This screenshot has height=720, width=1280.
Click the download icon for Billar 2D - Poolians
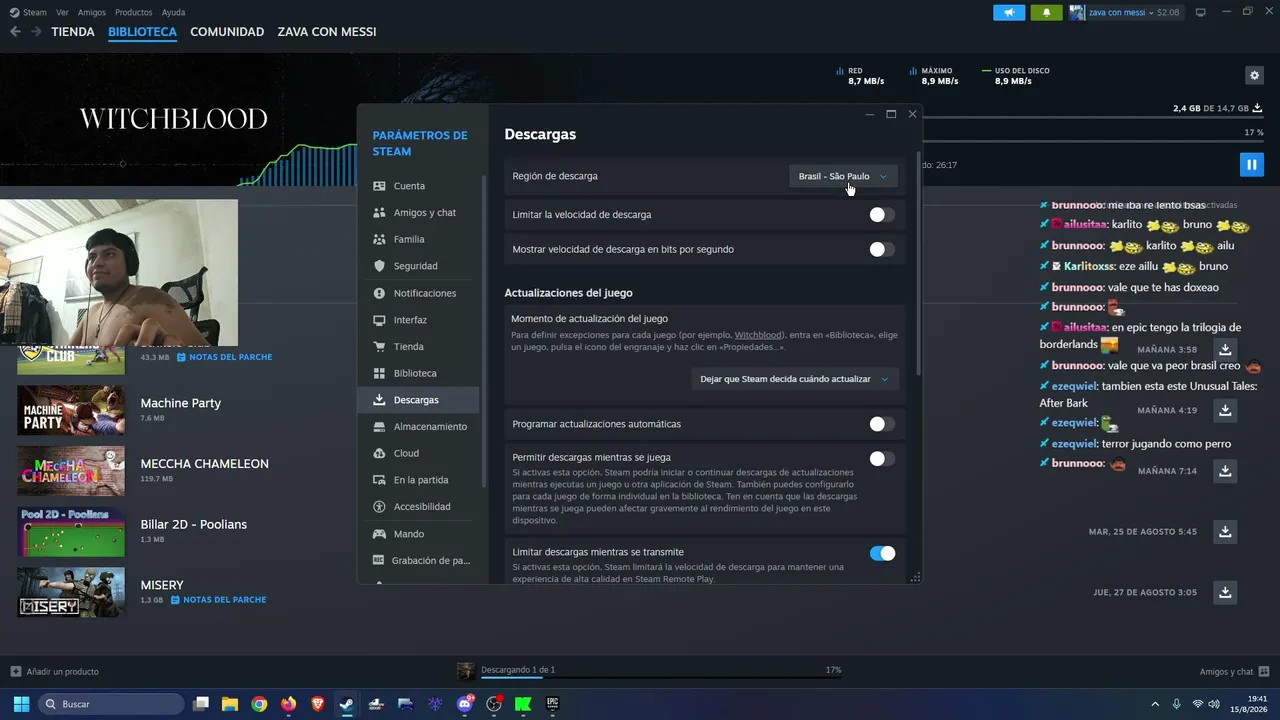point(1225,532)
